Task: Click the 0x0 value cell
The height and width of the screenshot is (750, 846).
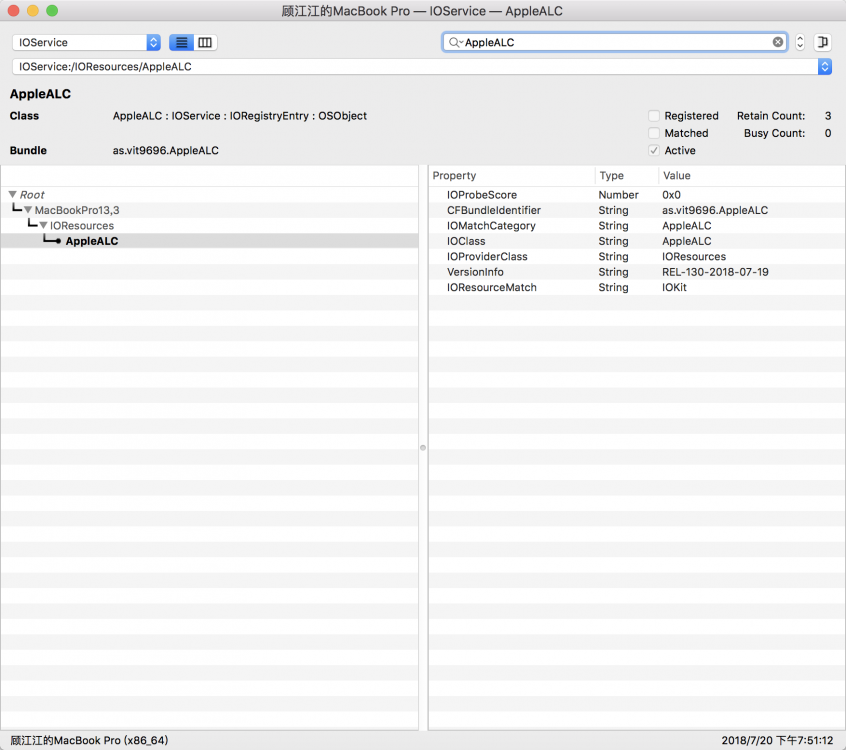Action: pyautogui.click(x=671, y=195)
